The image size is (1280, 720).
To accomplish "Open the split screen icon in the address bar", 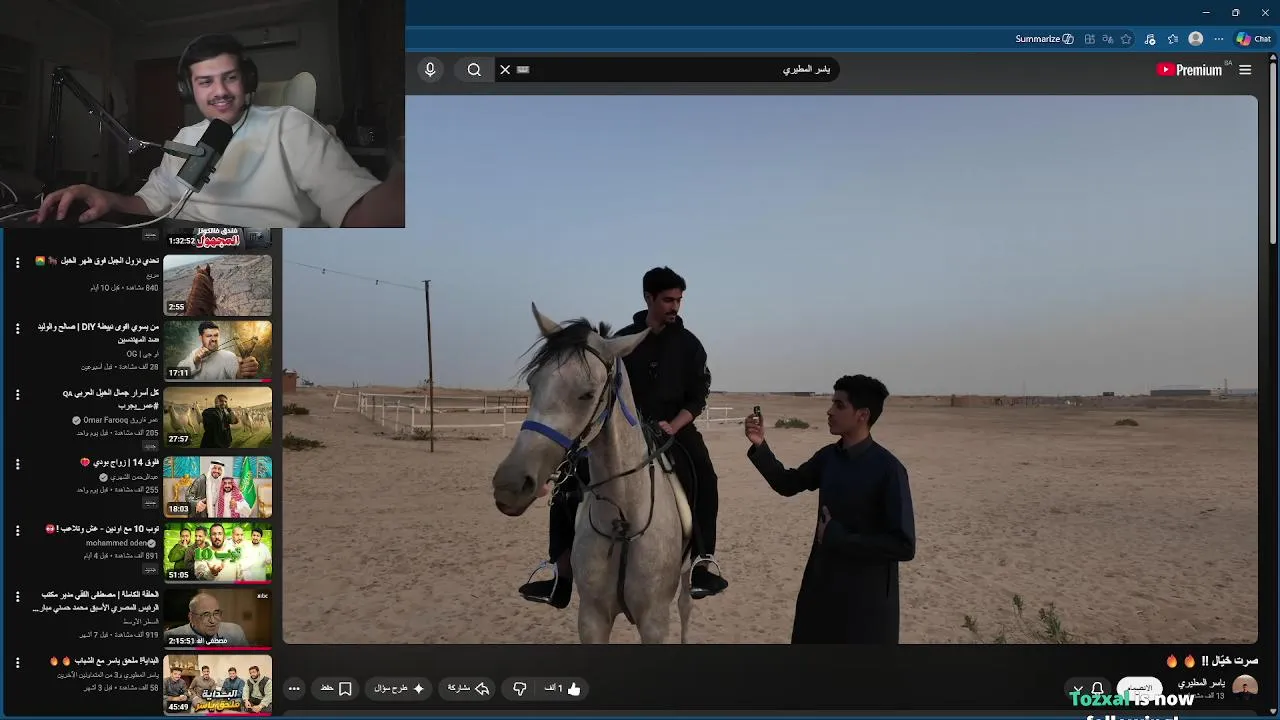I will (x=1090, y=39).
